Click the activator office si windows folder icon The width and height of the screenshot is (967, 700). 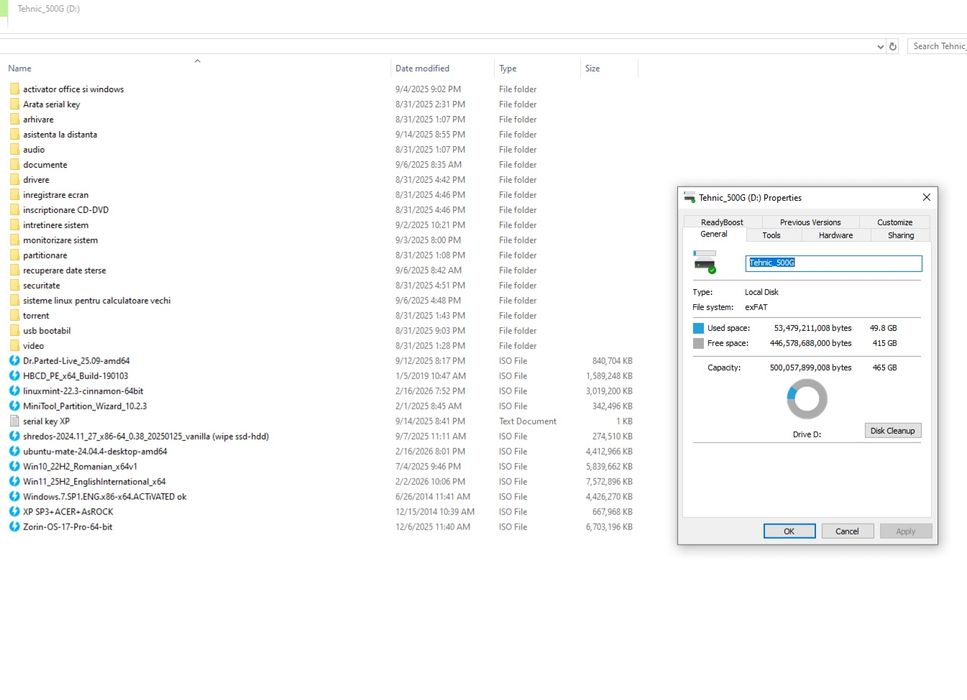(14, 89)
